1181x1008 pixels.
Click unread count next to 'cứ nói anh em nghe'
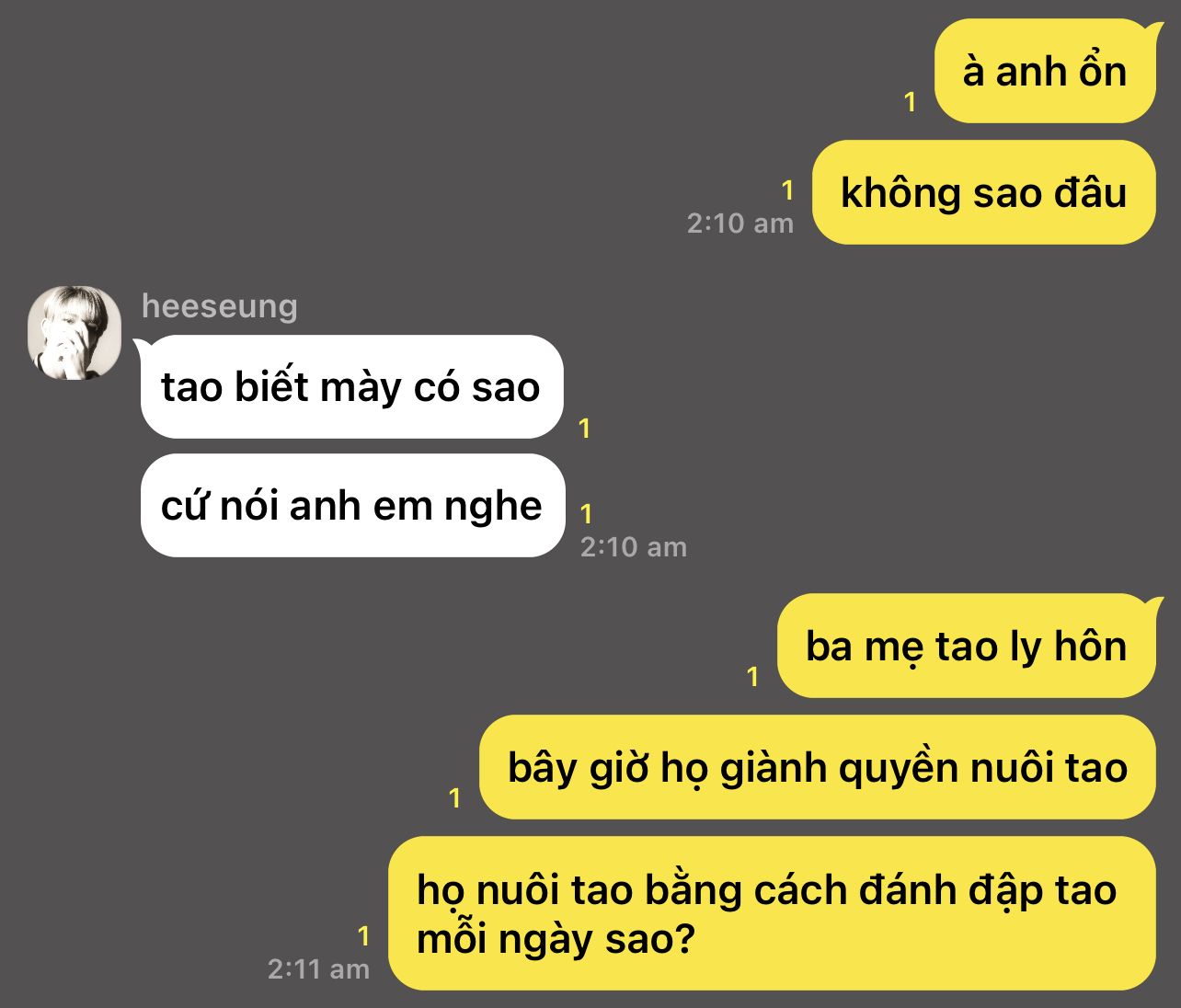point(587,513)
